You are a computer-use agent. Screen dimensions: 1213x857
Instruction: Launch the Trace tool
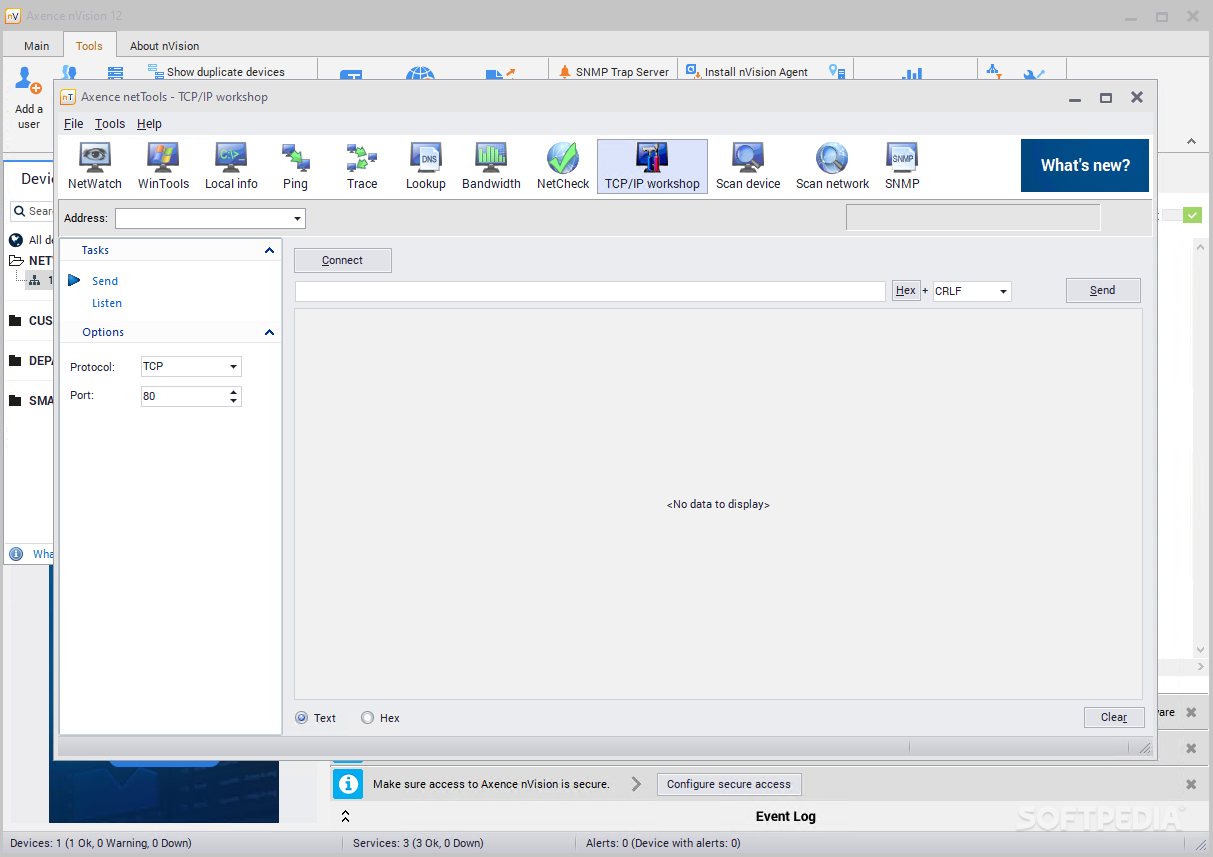coord(362,166)
